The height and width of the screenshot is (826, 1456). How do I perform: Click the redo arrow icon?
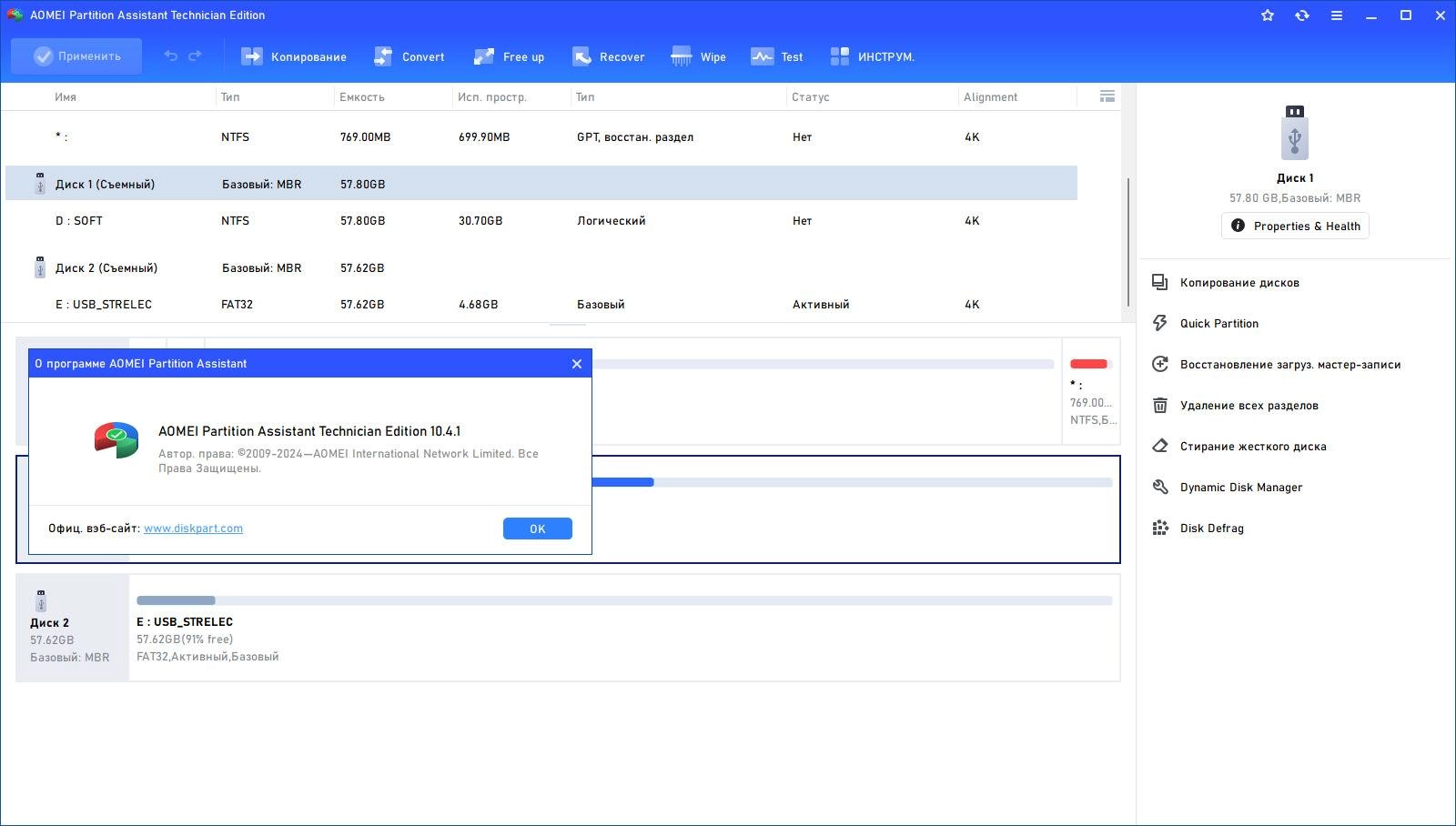click(x=195, y=56)
